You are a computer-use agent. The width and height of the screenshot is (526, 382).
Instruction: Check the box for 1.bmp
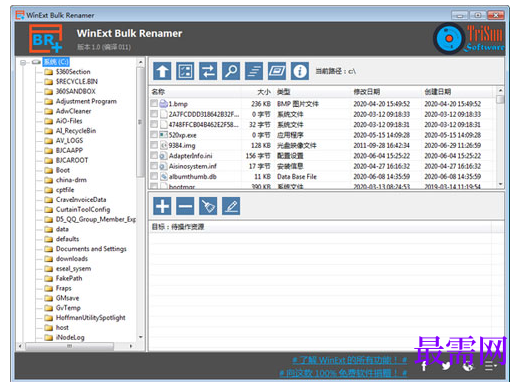pyautogui.click(x=154, y=103)
